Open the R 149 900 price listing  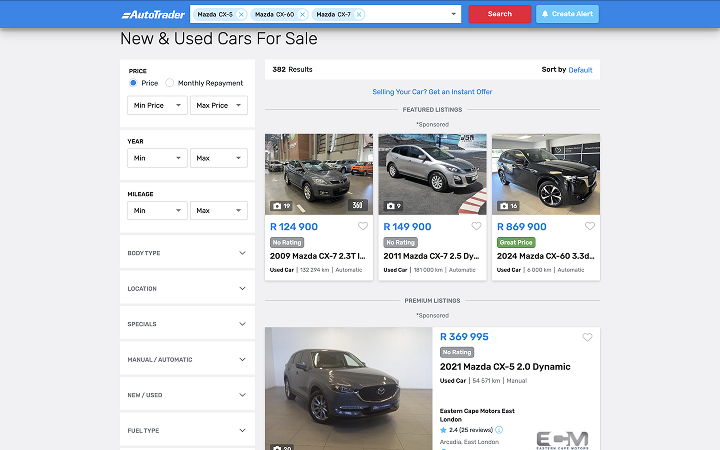407,227
